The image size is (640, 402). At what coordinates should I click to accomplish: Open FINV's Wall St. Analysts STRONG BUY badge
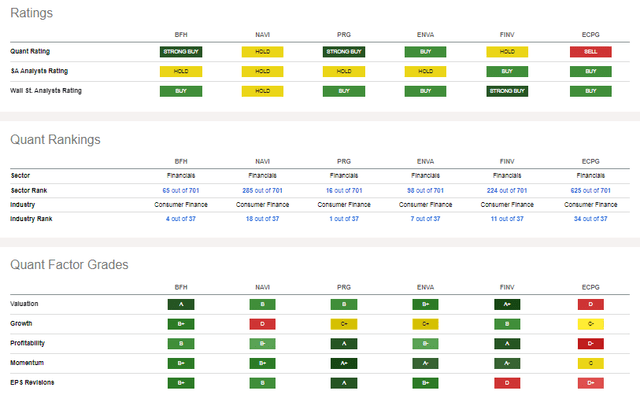[x=507, y=91]
